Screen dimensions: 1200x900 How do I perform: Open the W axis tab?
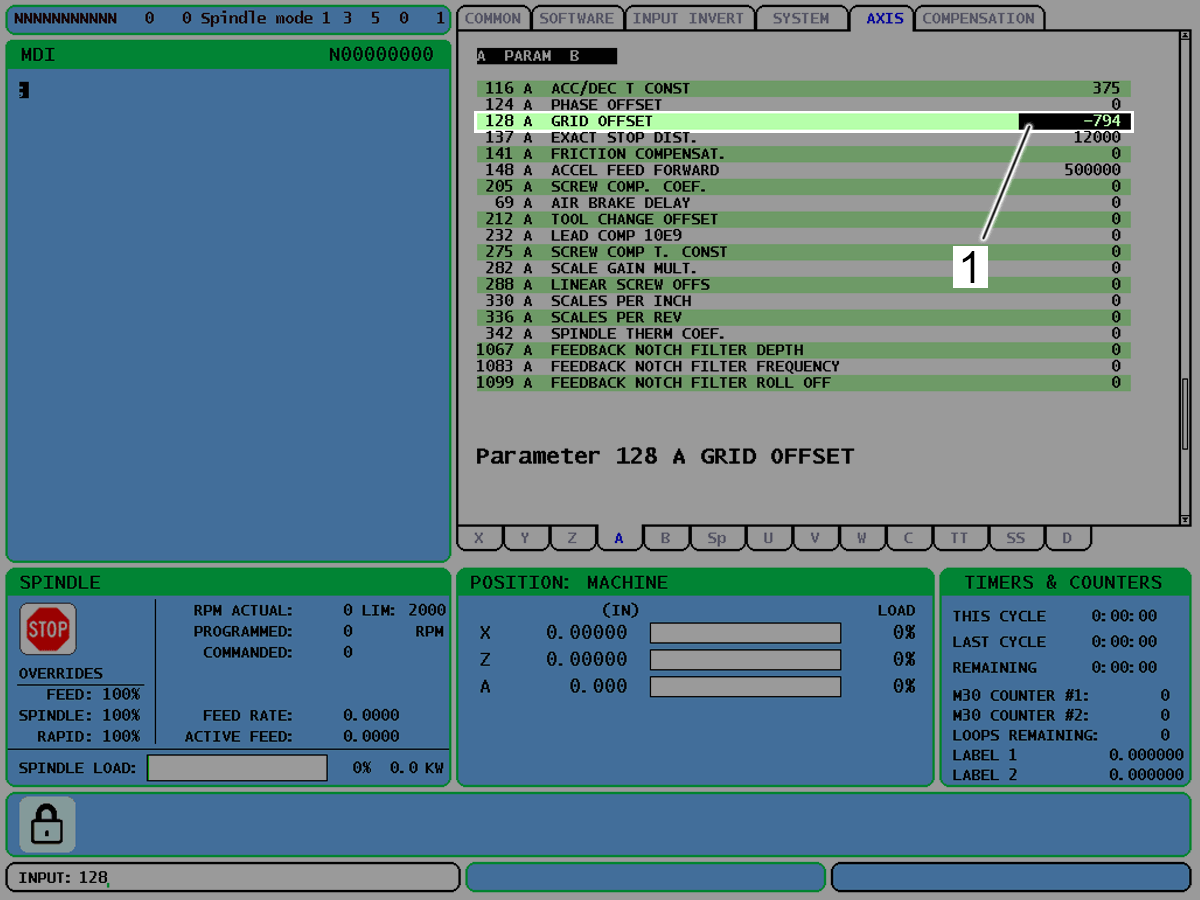coord(861,538)
